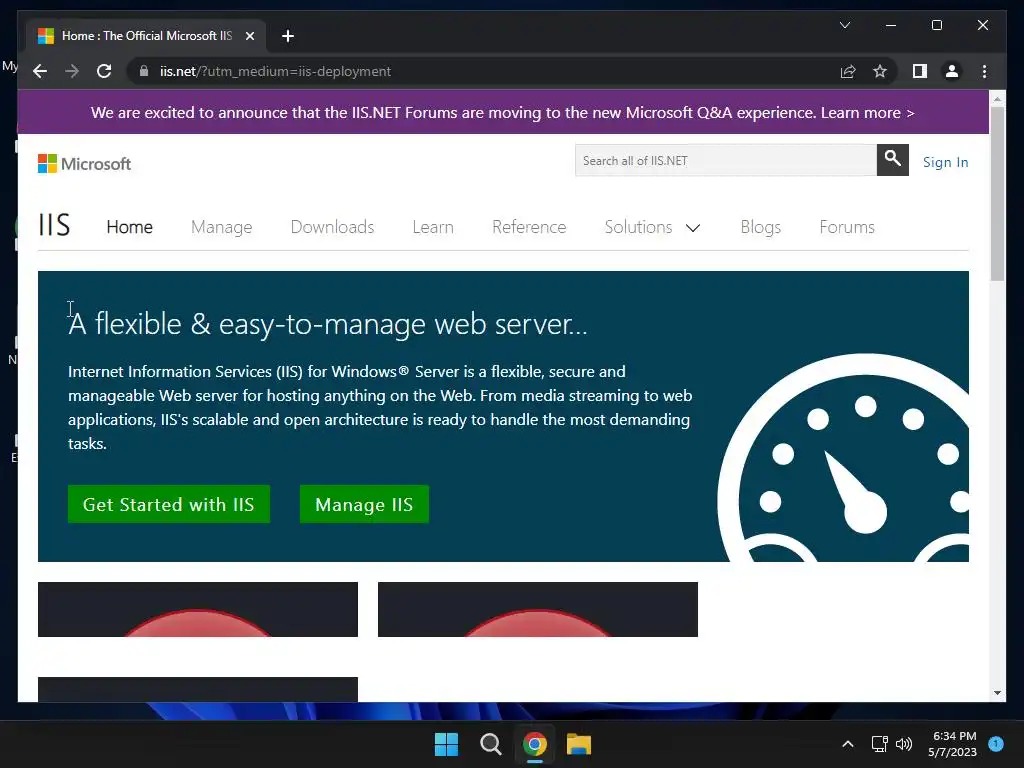Click the scrollbar down arrow
This screenshot has width=1024, height=768.
coord(997,692)
